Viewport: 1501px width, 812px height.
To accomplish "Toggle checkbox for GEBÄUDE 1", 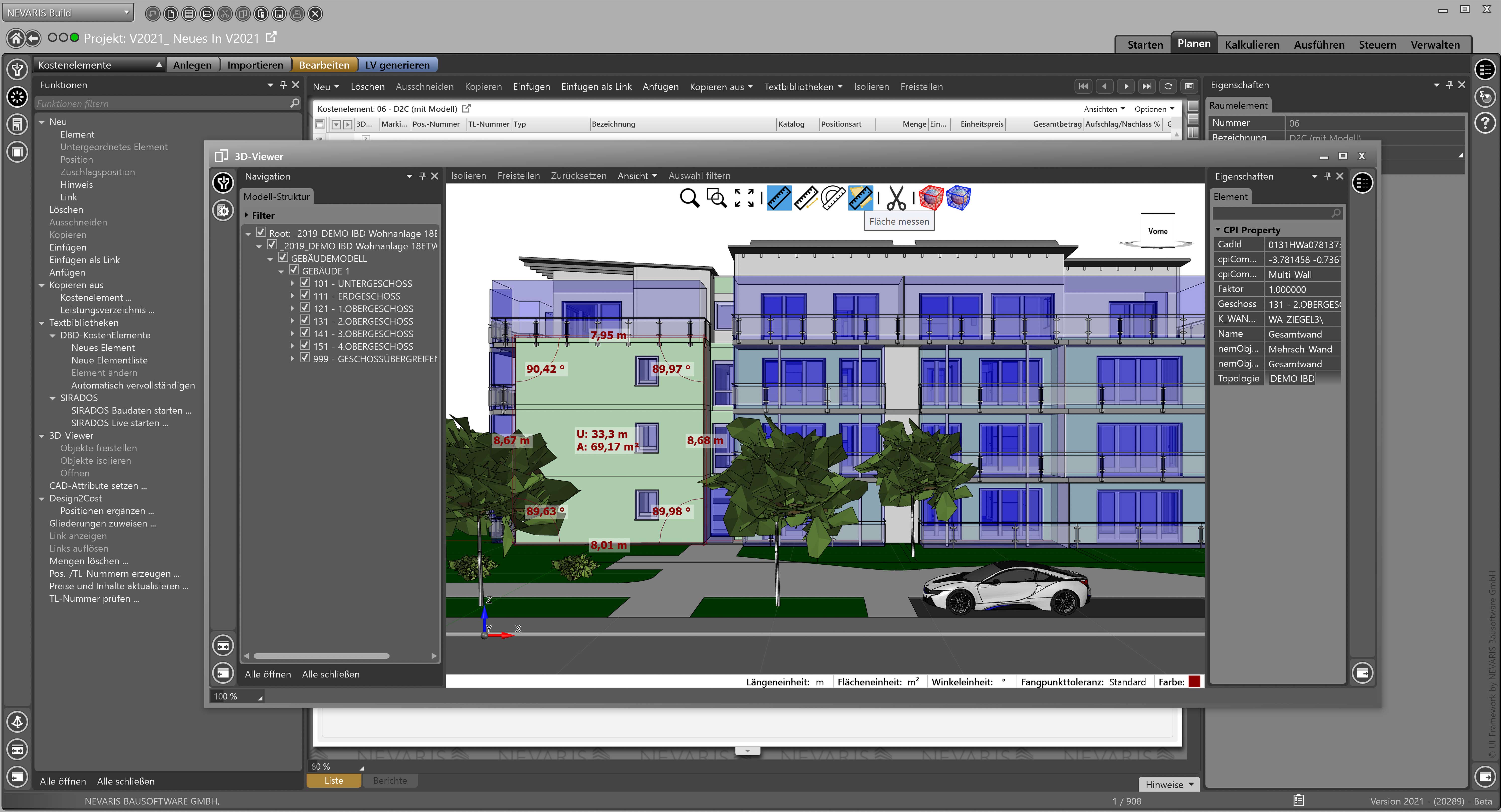I will [294, 270].
